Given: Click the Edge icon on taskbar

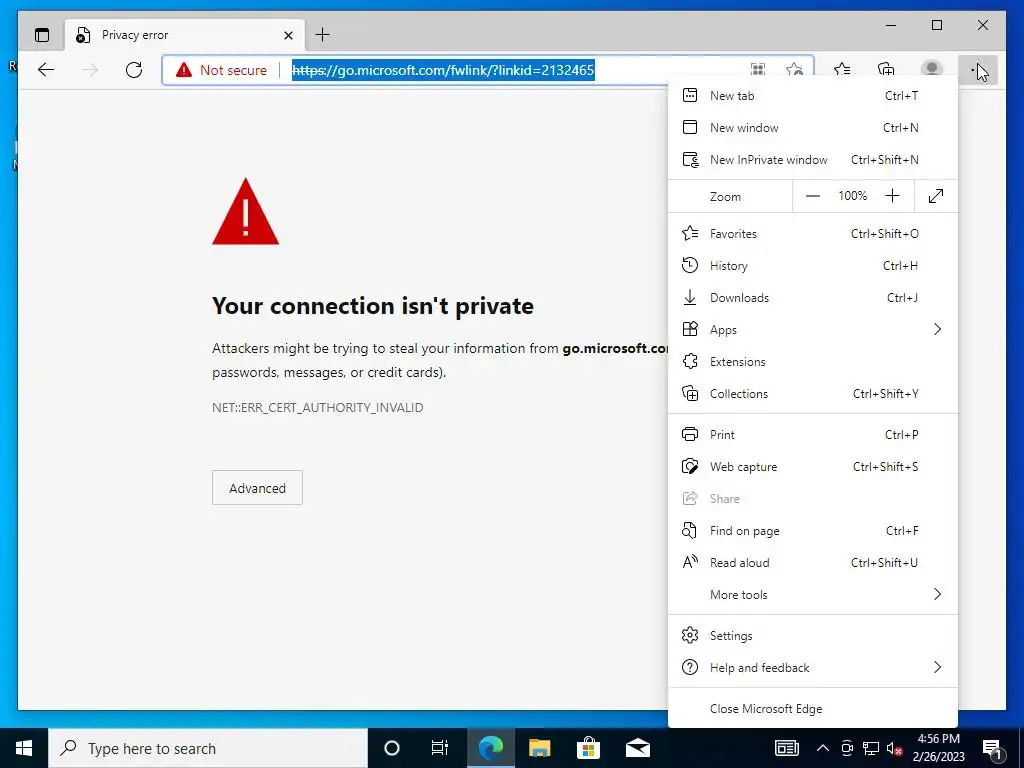Looking at the screenshot, I should pos(490,748).
